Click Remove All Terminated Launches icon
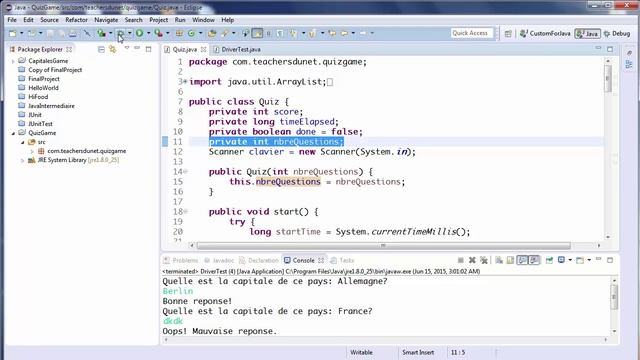This screenshot has width=640, height=360. pyautogui.click(x=484, y=260)
